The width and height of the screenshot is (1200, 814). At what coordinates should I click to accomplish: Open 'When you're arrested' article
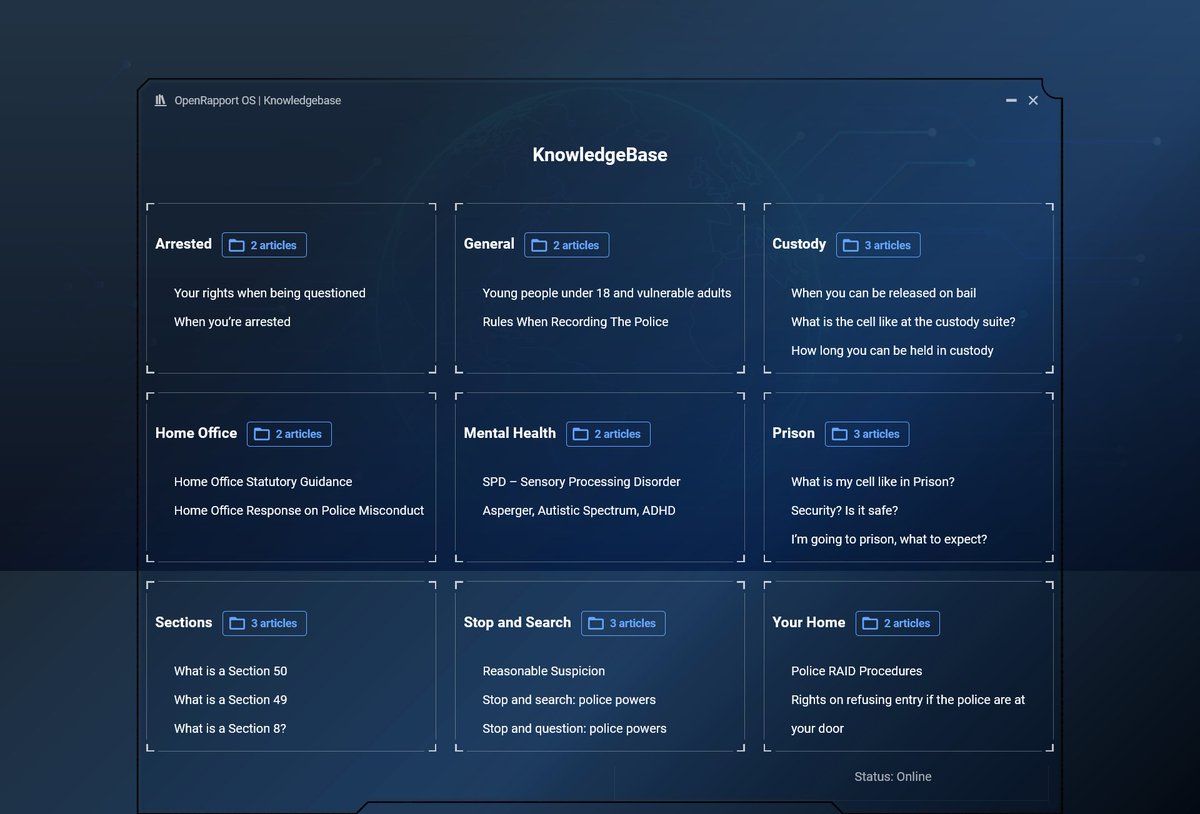[x=232, y=322]
